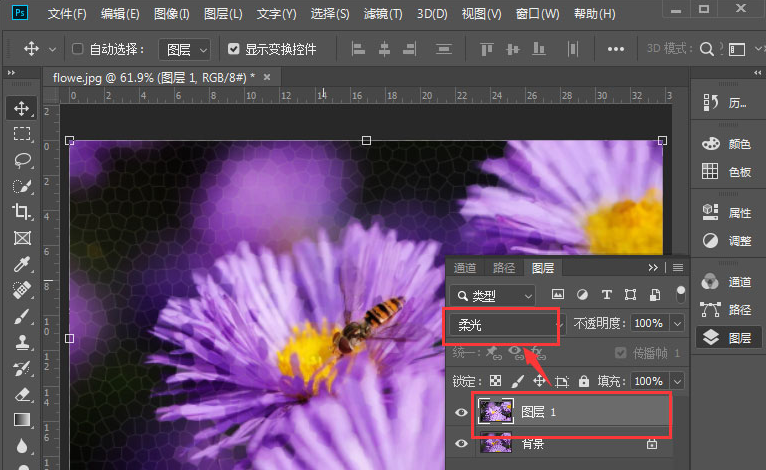Toggle lock position icon

tap(539, 381)
